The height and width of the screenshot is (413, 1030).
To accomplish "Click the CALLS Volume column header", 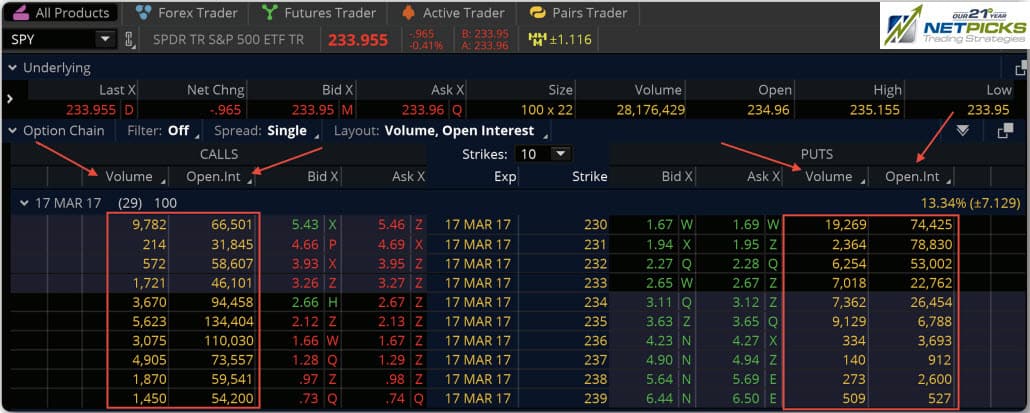I will [129, 176].
